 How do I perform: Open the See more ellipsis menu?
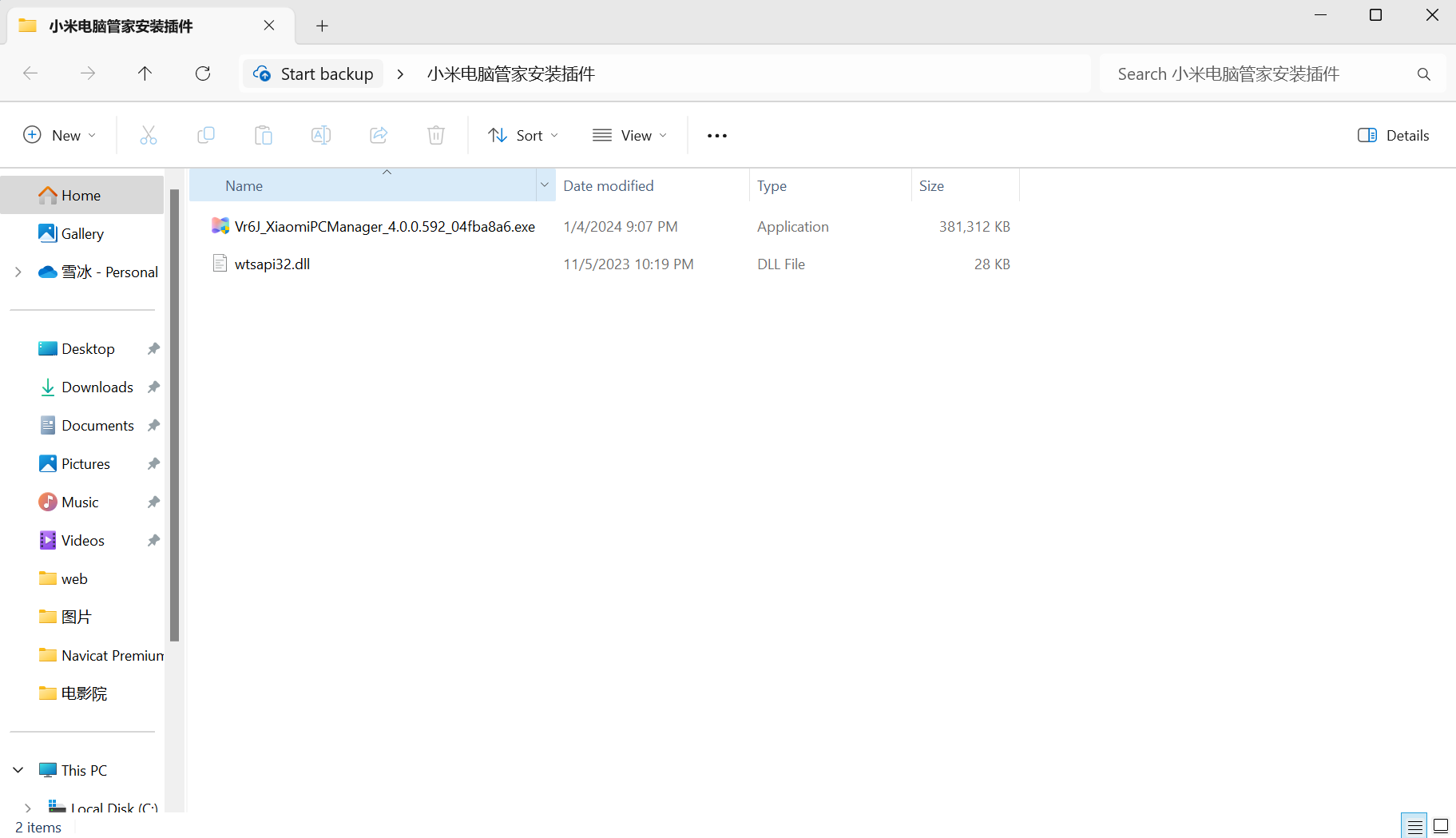717,136
